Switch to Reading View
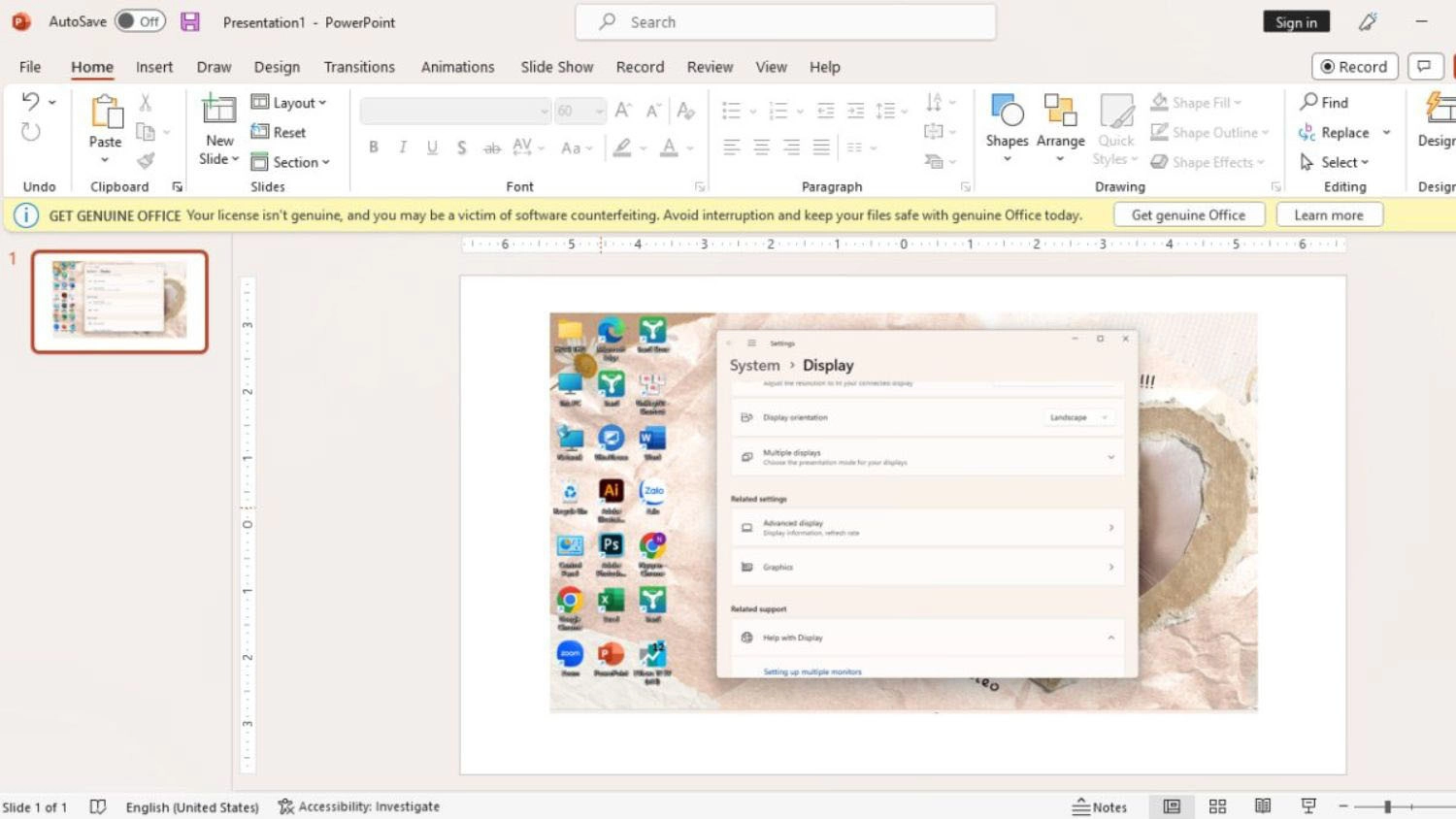 (x=1263, y=806)
